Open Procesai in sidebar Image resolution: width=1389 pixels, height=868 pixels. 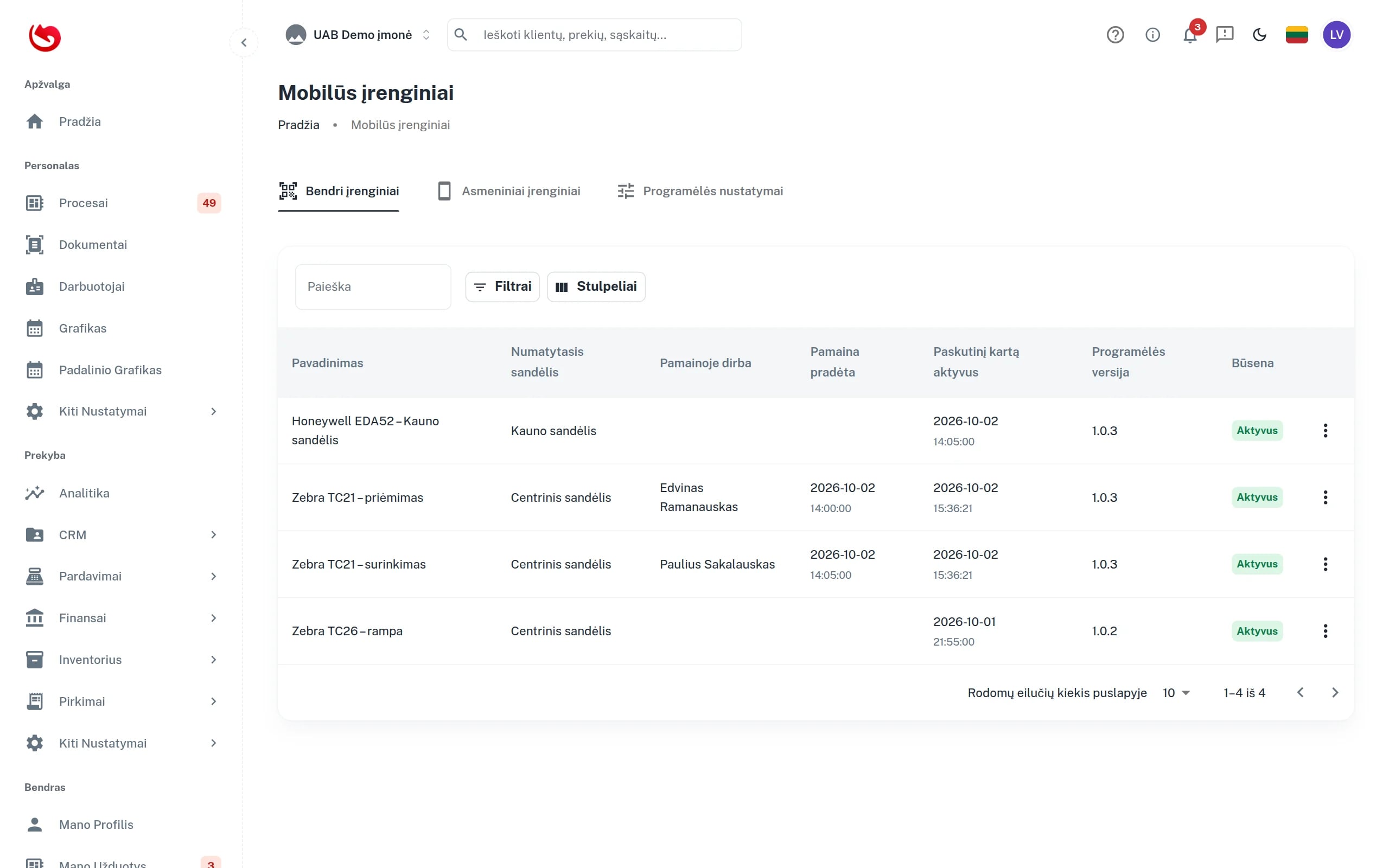click(122, 203)
